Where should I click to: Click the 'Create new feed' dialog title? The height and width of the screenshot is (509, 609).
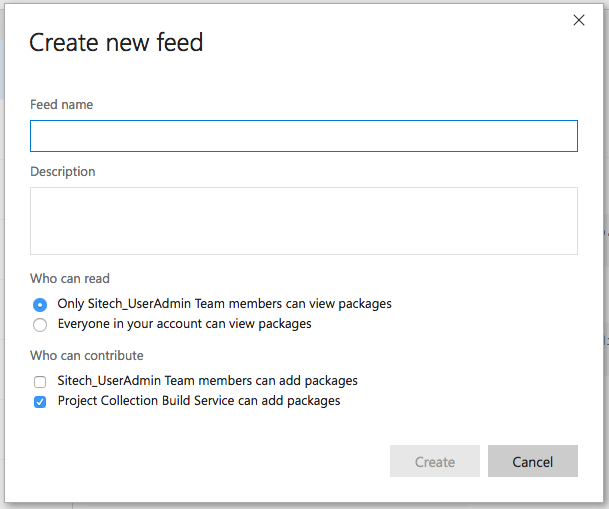tap(116, 42)
